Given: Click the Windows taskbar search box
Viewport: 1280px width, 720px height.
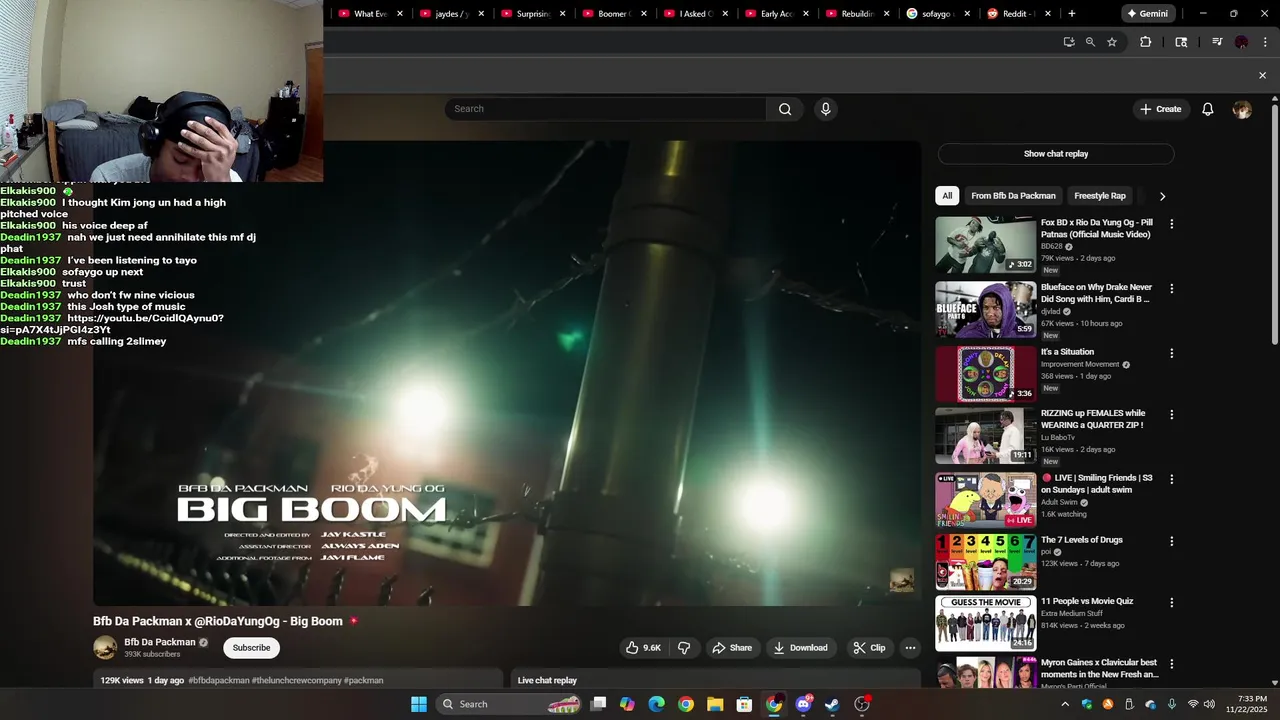Looking at the screenshot, I should click(x=510, y=704).
